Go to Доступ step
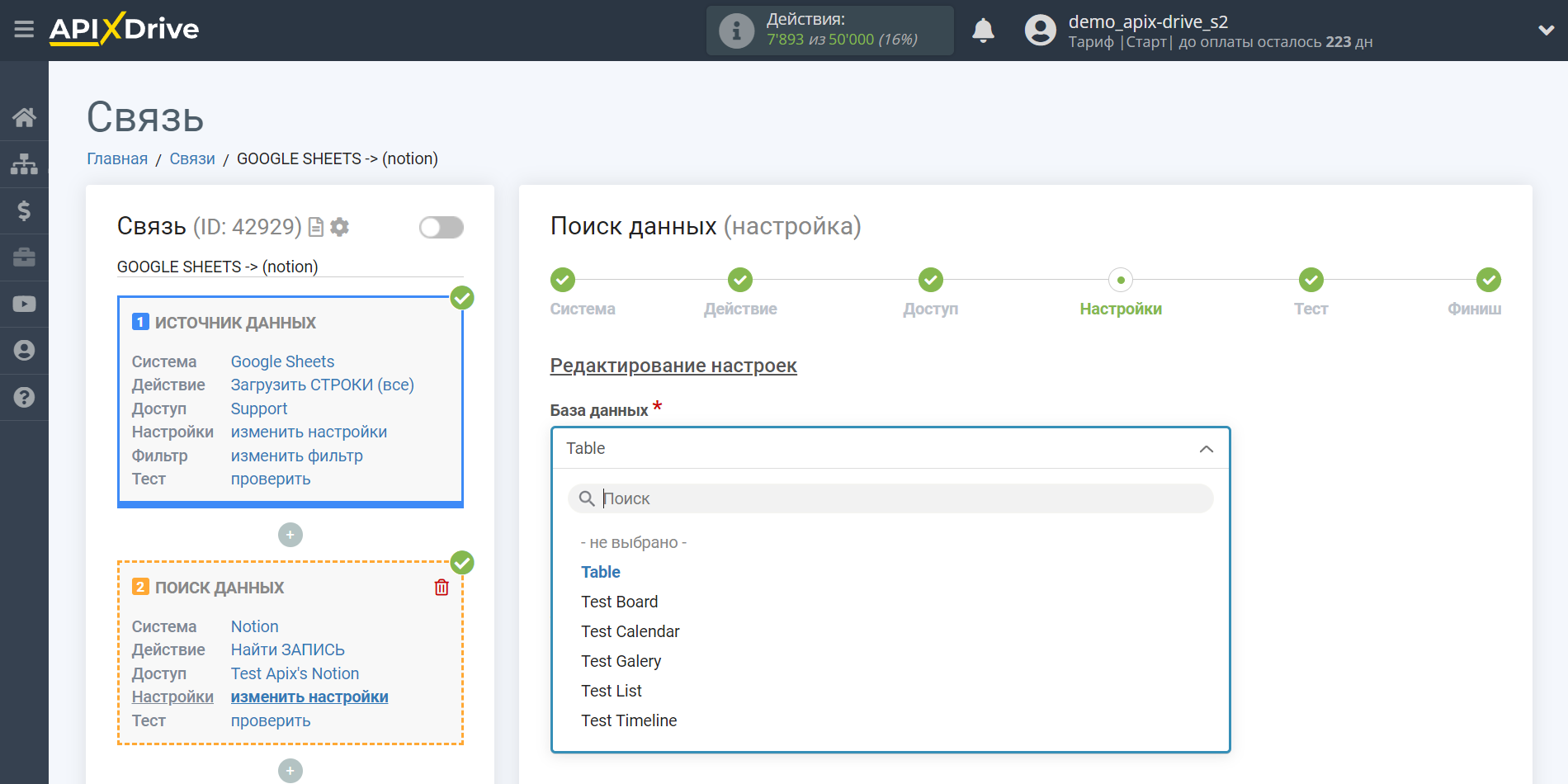The height and width of the screenshot is (784, 1568). [x=931, y=280]
